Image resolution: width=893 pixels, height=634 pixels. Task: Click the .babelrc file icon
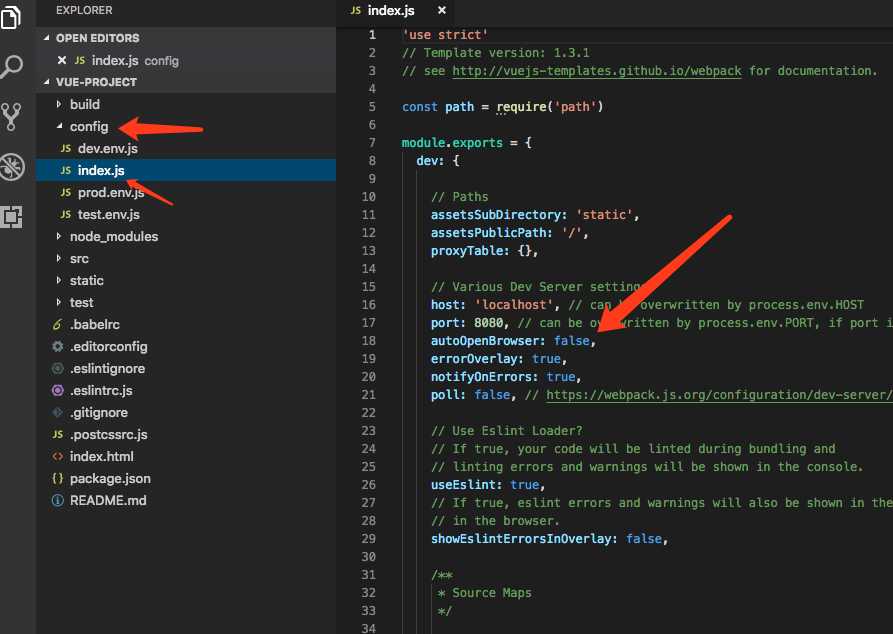coord(57,325)
